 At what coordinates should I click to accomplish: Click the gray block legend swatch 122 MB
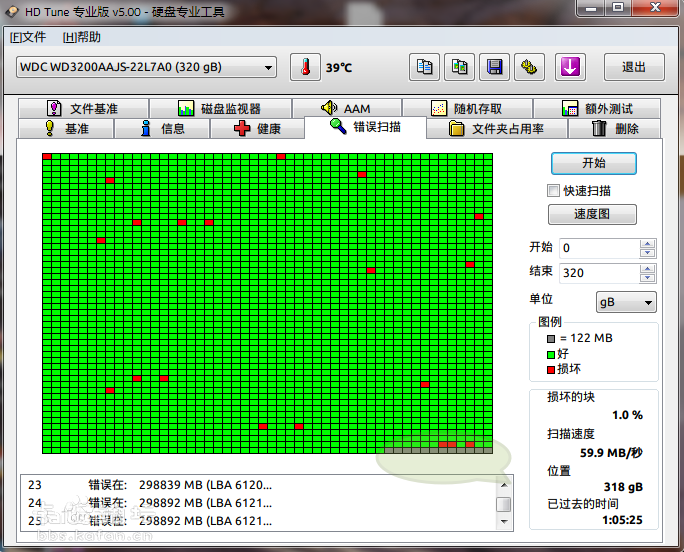pyautogui.click(x=551, y=339)
